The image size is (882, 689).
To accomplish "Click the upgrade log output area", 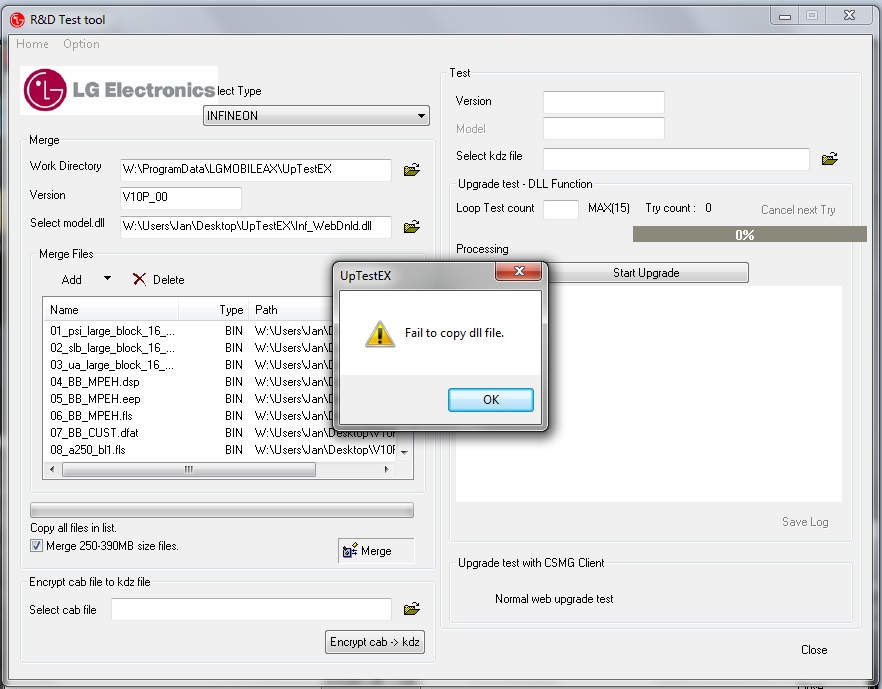I will (649, 394).
